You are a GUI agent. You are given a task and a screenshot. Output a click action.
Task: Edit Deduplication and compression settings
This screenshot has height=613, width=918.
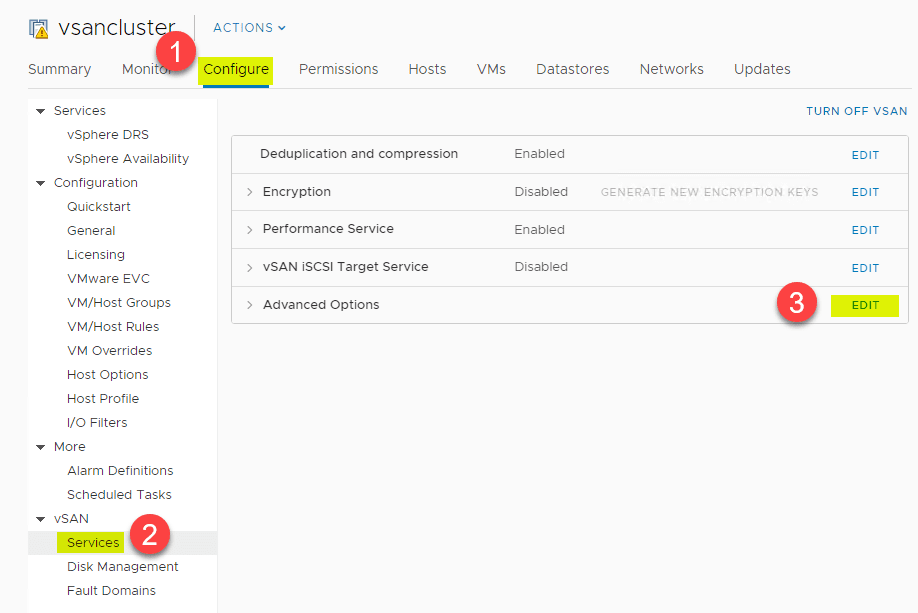click(865, 155)
